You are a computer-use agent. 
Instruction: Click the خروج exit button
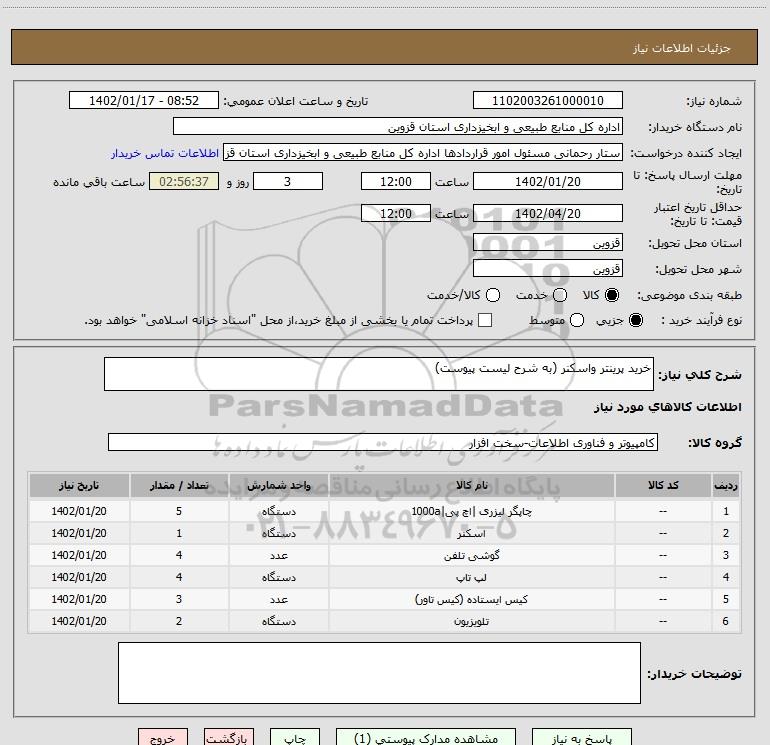[x=163, y=738]
